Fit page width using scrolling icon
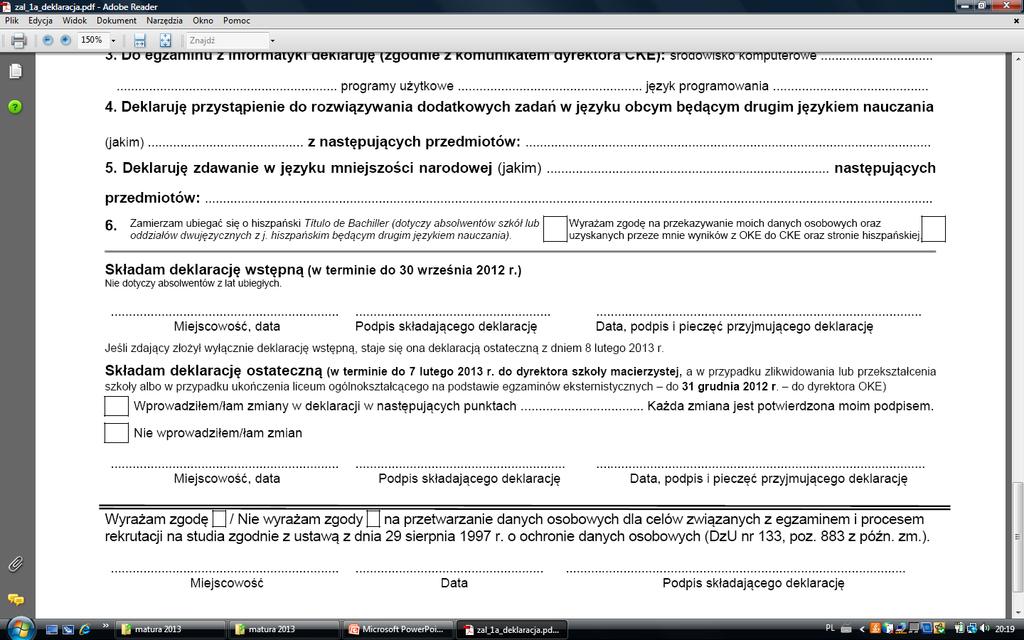 [x=139, y=40]
